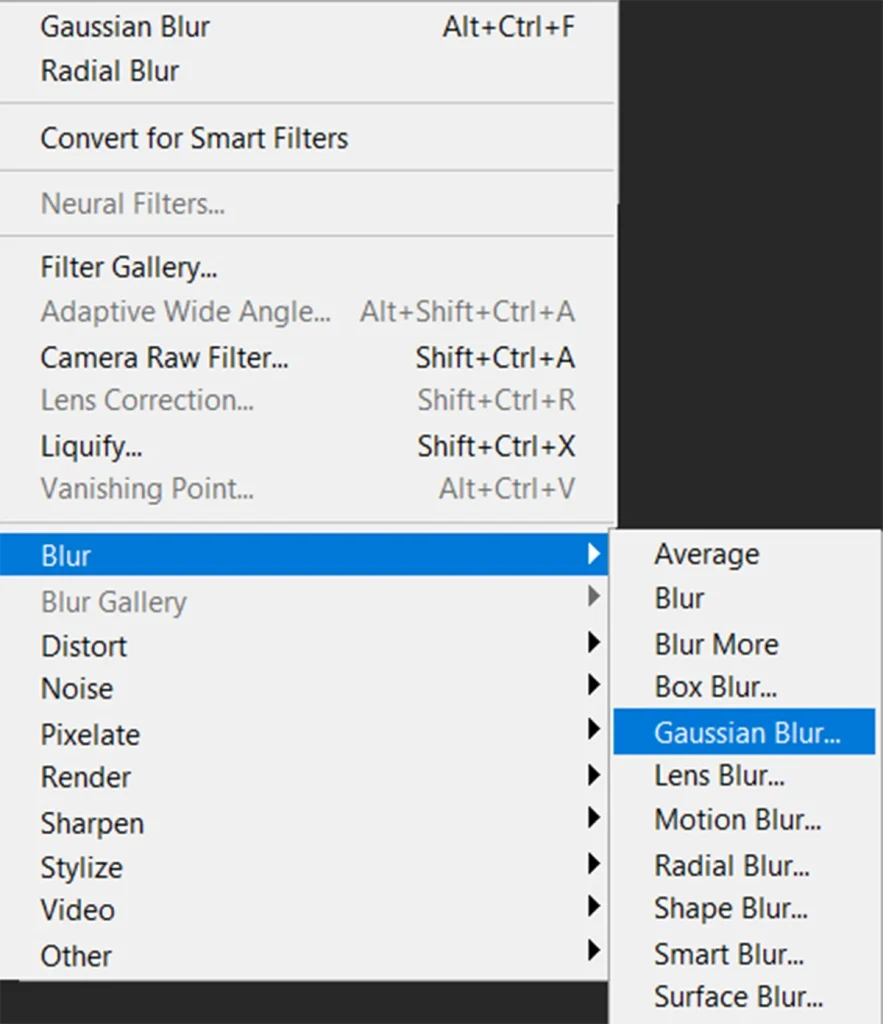The image size is (883, 1024).
Task: Apply the Average blur filter
Action: point(706,555)
